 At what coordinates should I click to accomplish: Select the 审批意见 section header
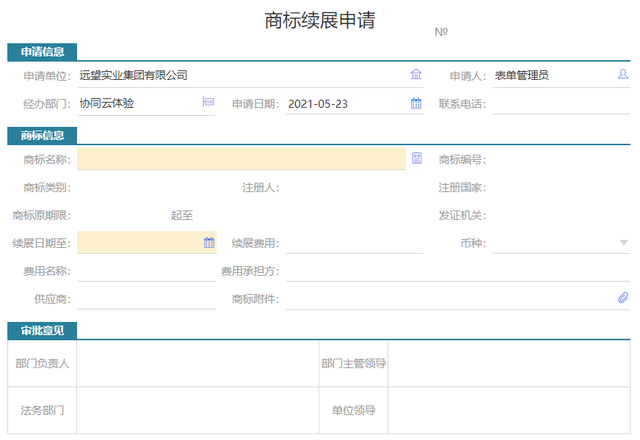(42, 330)
